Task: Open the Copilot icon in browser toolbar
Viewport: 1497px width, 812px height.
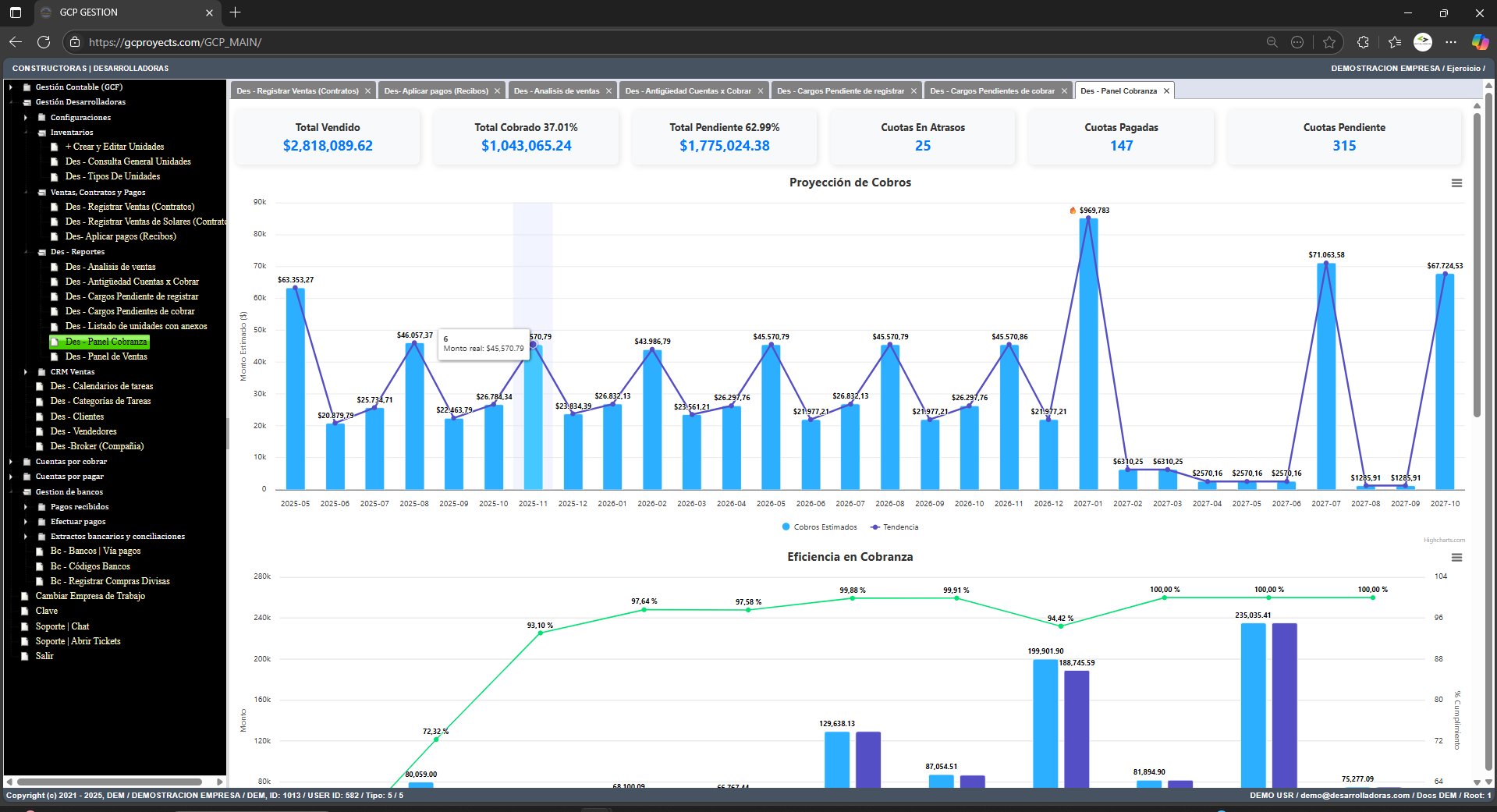Action: tap(1479, 42)
